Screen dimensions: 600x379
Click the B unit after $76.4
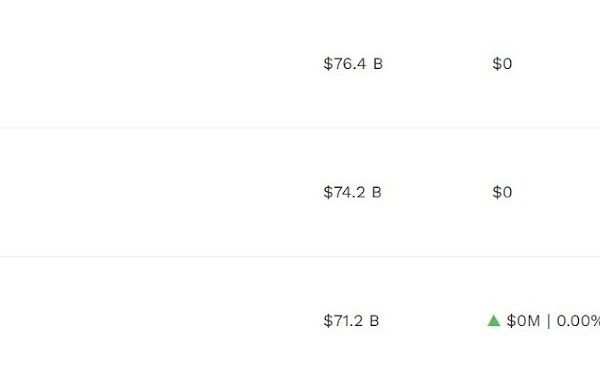pyautogui.click(x=378, y=64)
